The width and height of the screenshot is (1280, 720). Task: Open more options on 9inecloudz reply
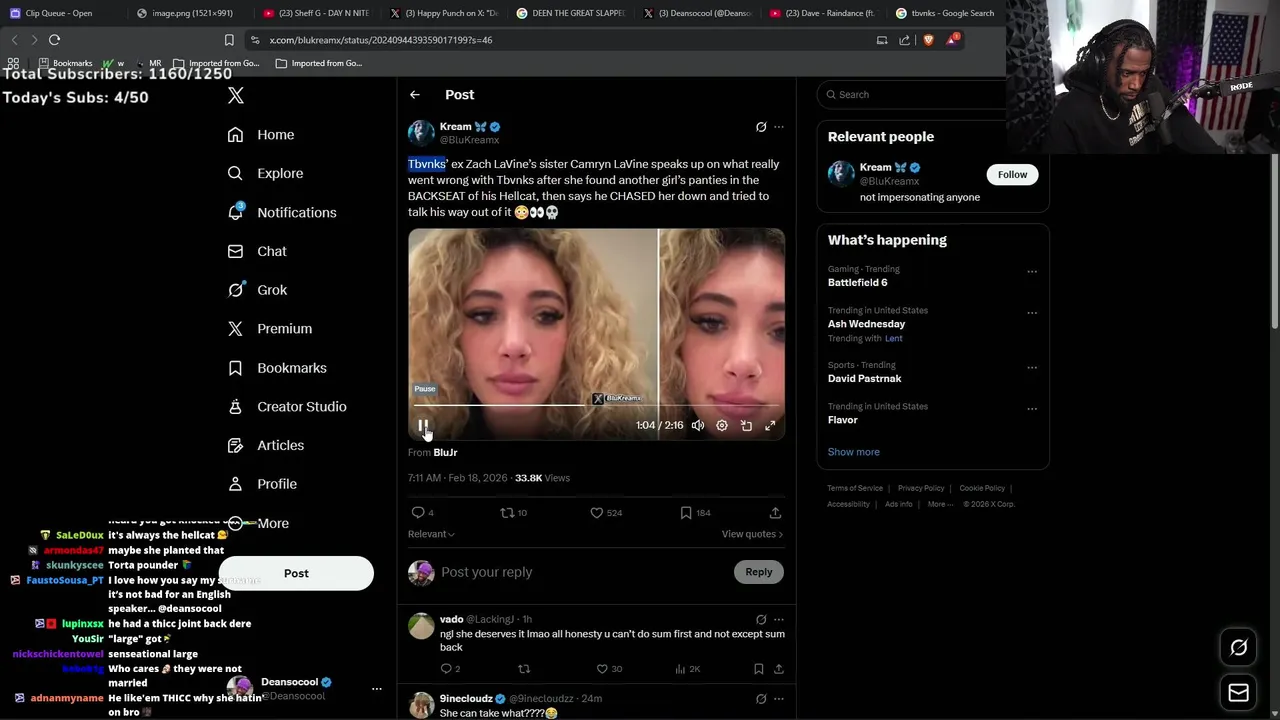coord(779,698)
